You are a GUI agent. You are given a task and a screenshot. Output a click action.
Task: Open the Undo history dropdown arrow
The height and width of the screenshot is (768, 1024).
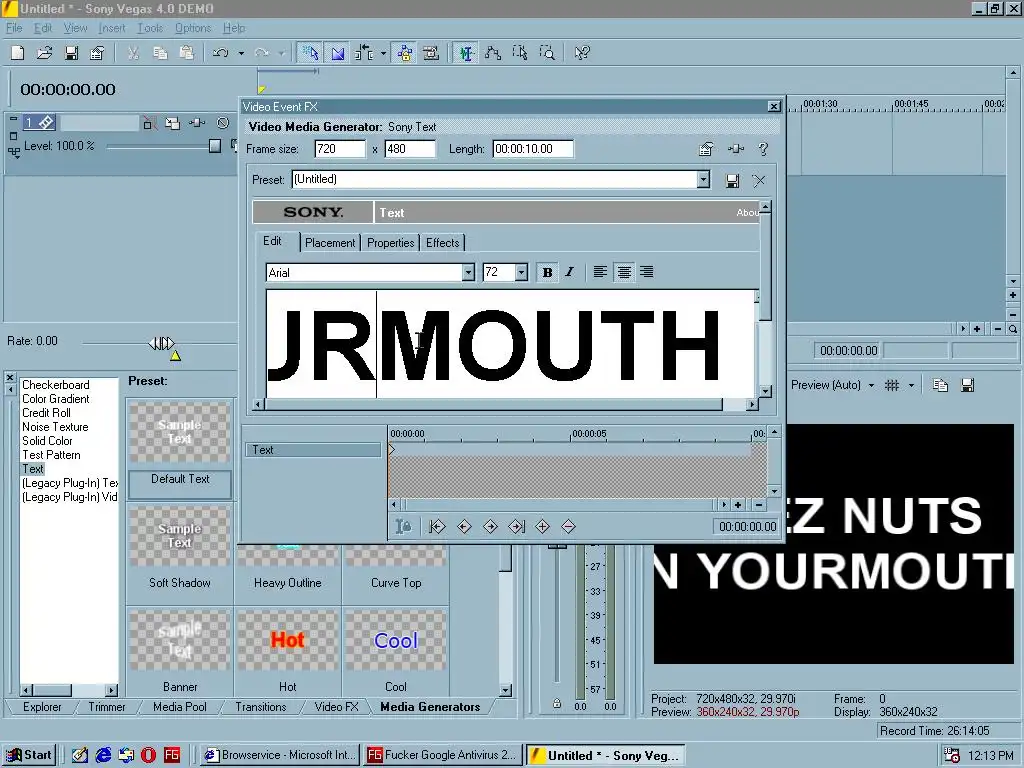241,54
